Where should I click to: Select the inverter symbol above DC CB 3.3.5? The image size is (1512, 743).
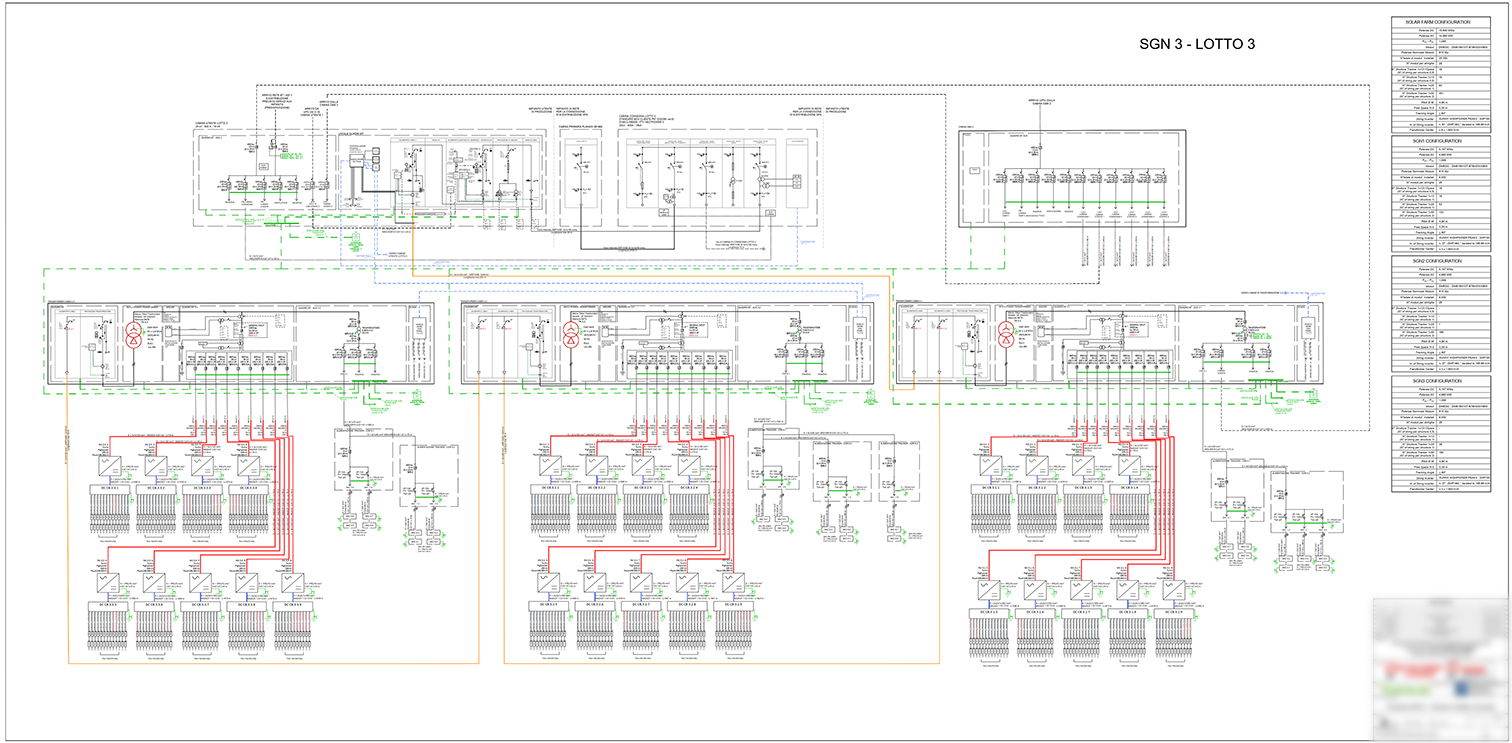[106, 582]
